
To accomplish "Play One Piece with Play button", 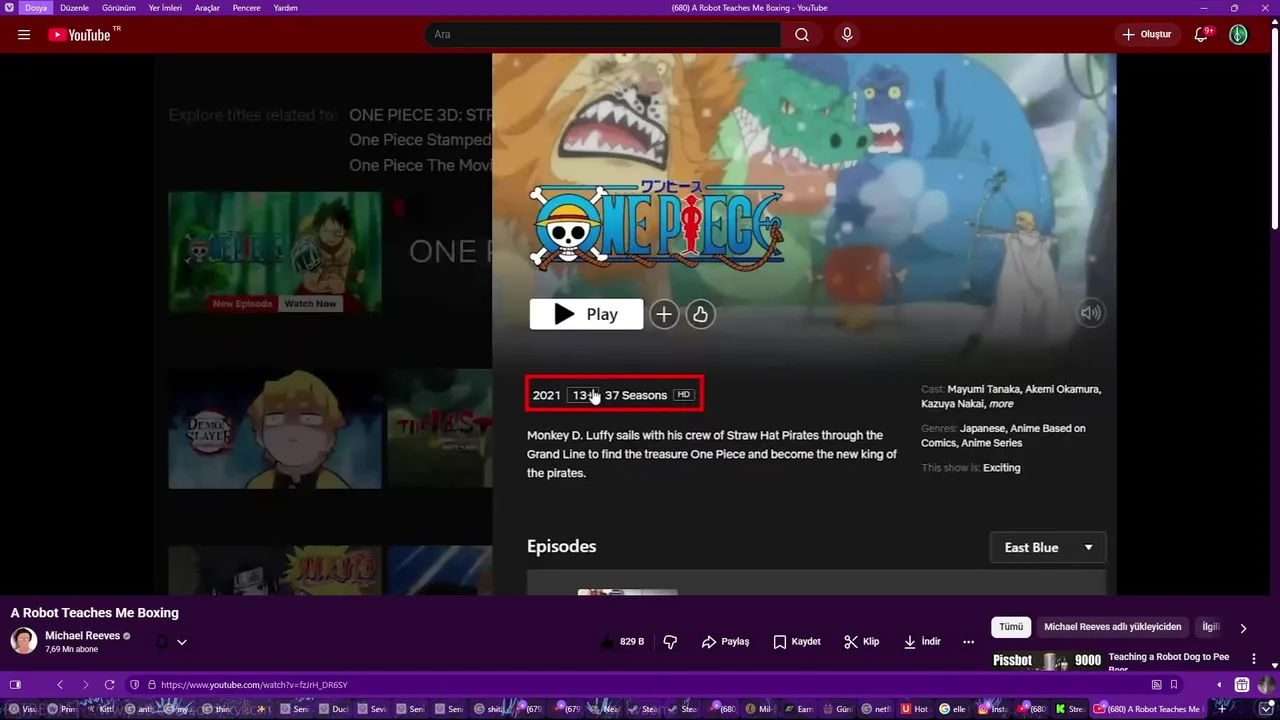I will (586, 314).
